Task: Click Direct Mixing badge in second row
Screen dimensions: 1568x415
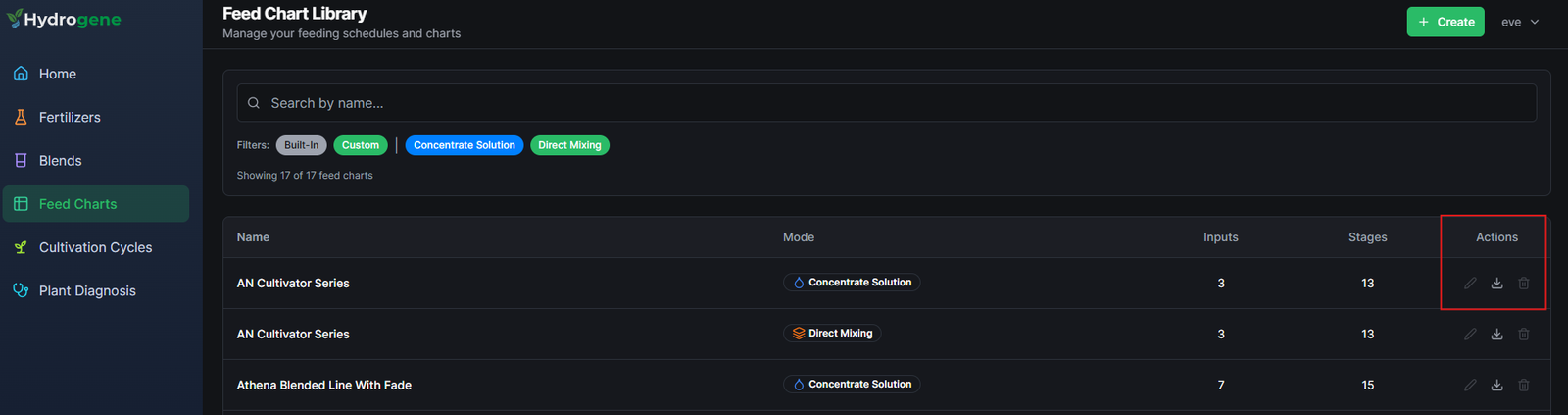Action: click(x=832, y=334)
